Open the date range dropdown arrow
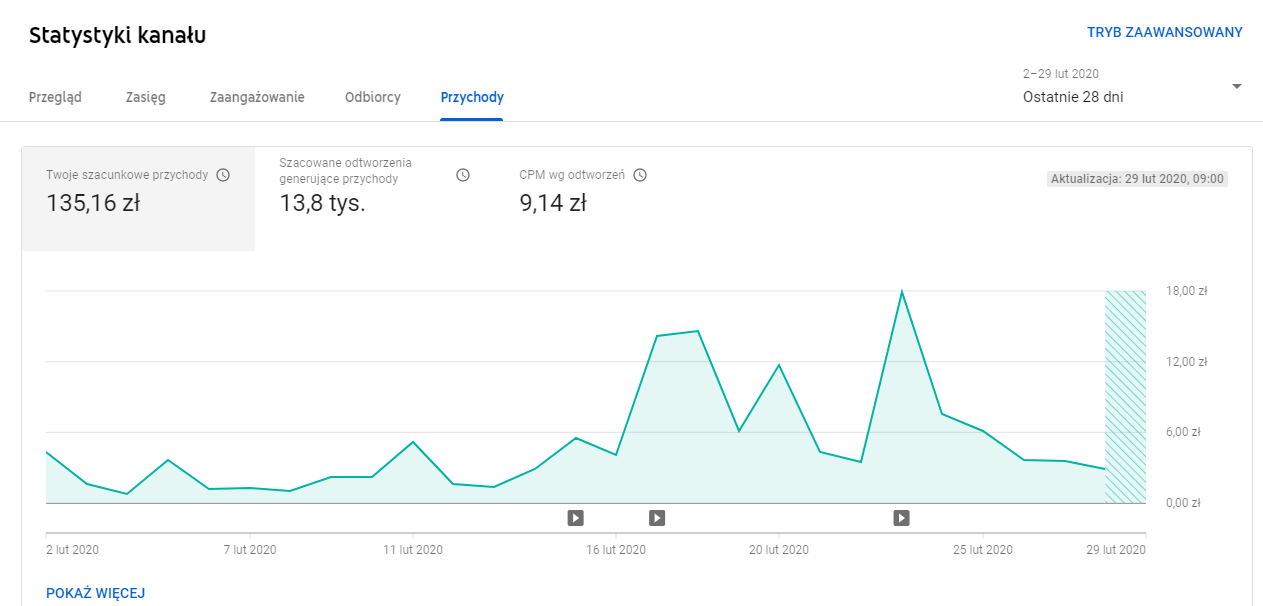Screen dimensions: 1263x606 [1236, 87]
